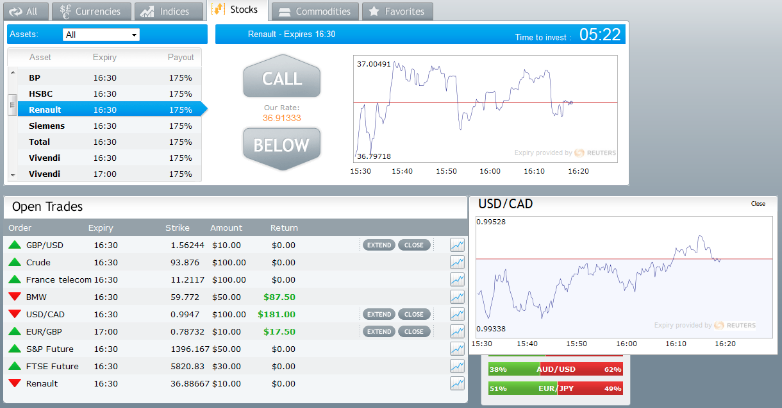The image size is (782, 408).
Task: Click the Renault price chart
Action: [x=485, y=109]
